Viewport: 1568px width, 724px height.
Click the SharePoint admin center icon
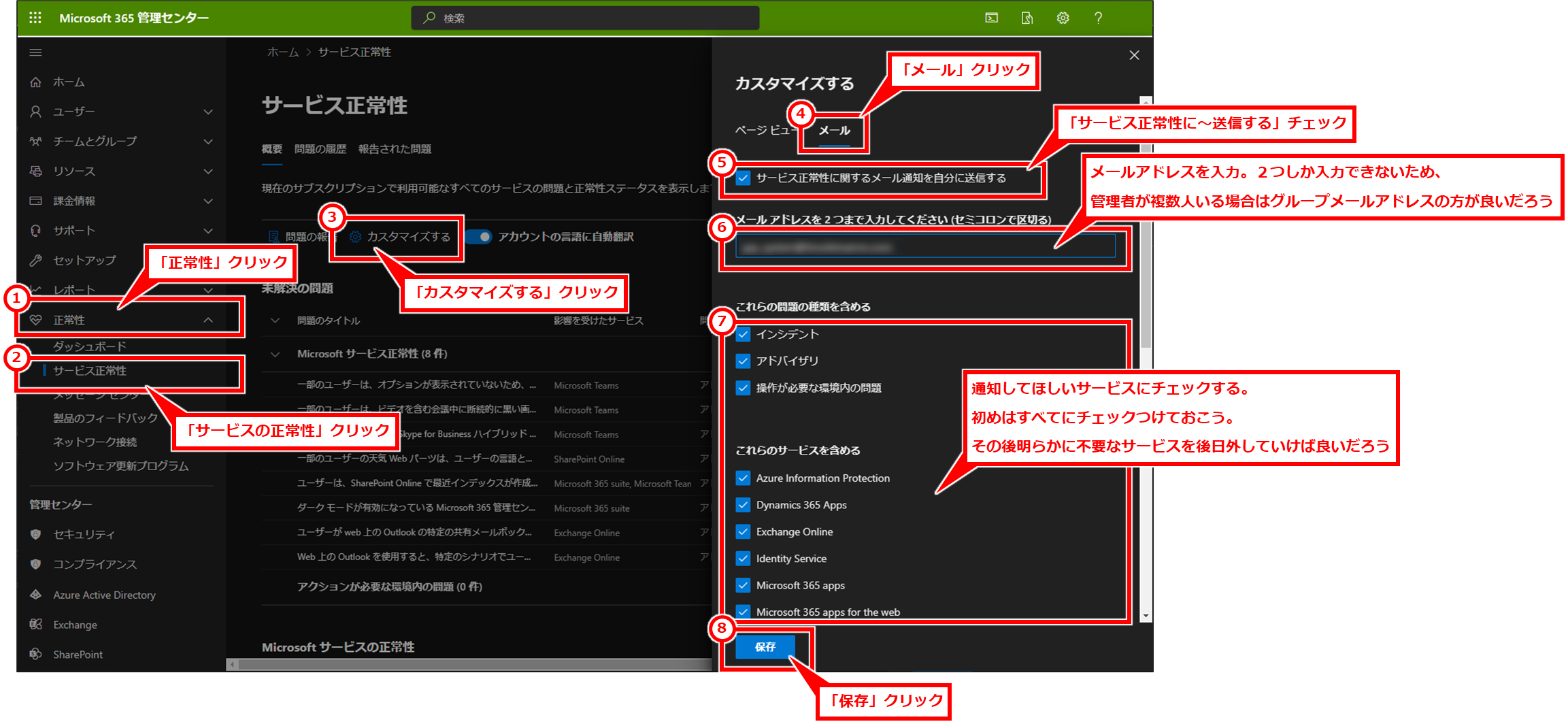click(x=36, y=654)
